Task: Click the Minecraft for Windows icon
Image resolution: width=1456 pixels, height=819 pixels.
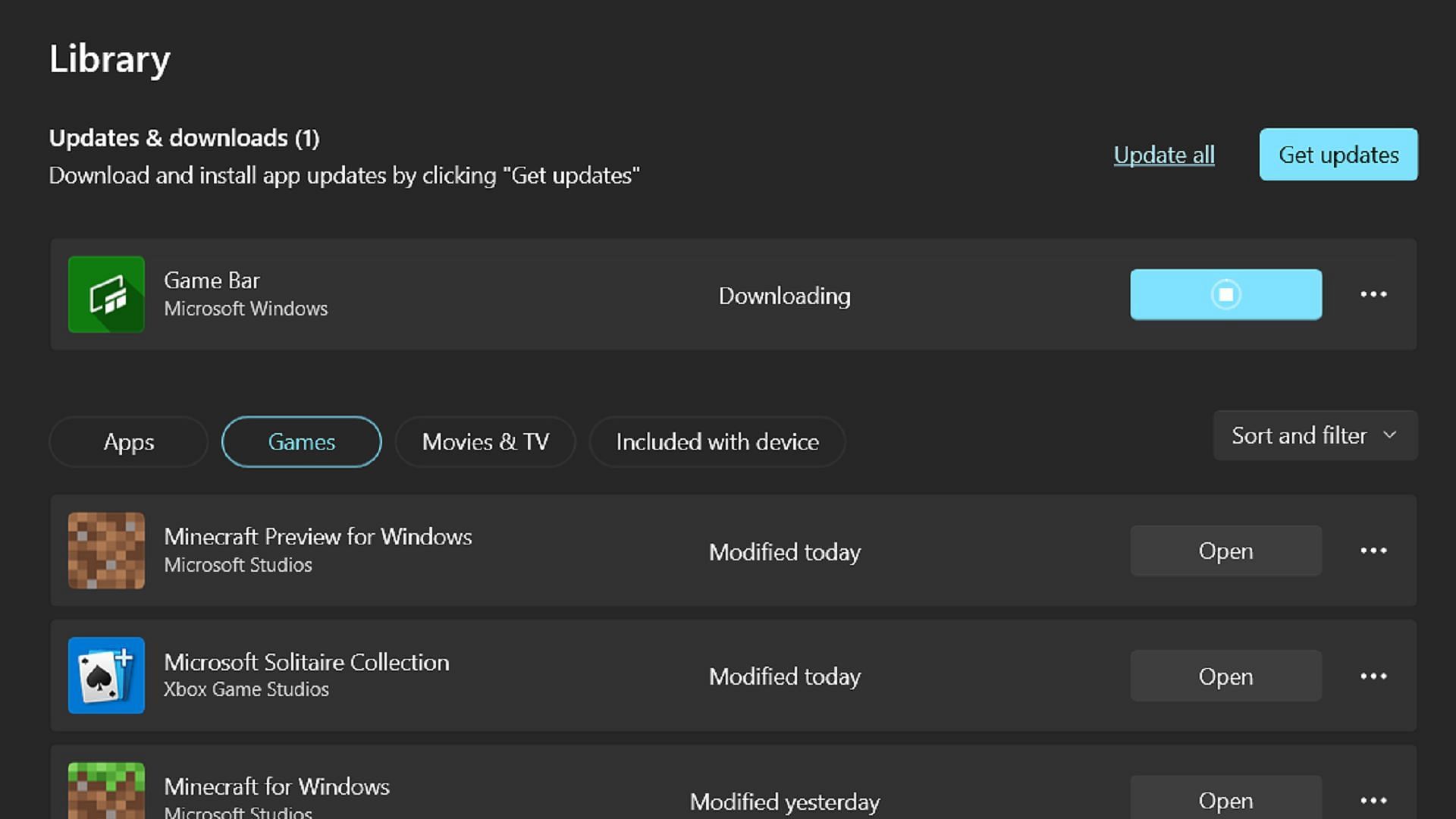Action: click(106, 790)
